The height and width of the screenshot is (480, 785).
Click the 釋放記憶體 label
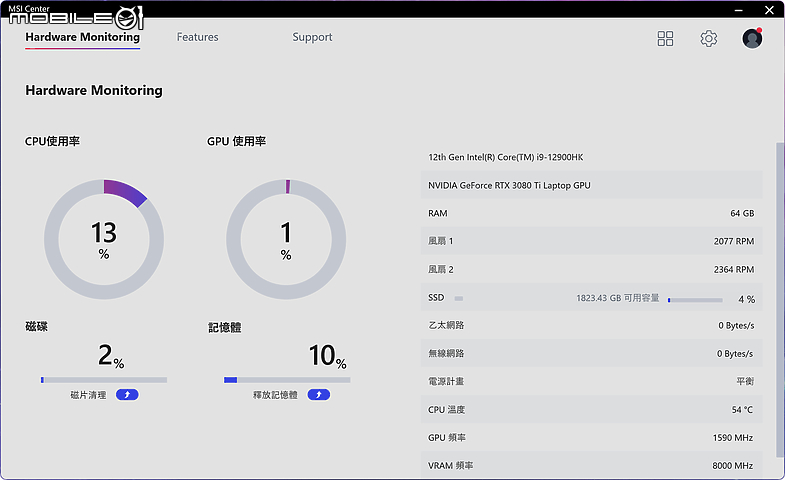(x=275, y=395)
